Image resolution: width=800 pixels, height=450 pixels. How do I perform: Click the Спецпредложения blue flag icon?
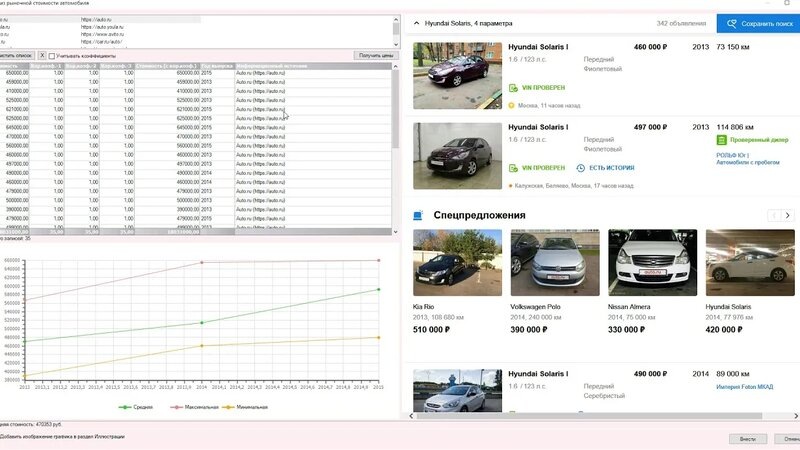[x=418, y=215]
